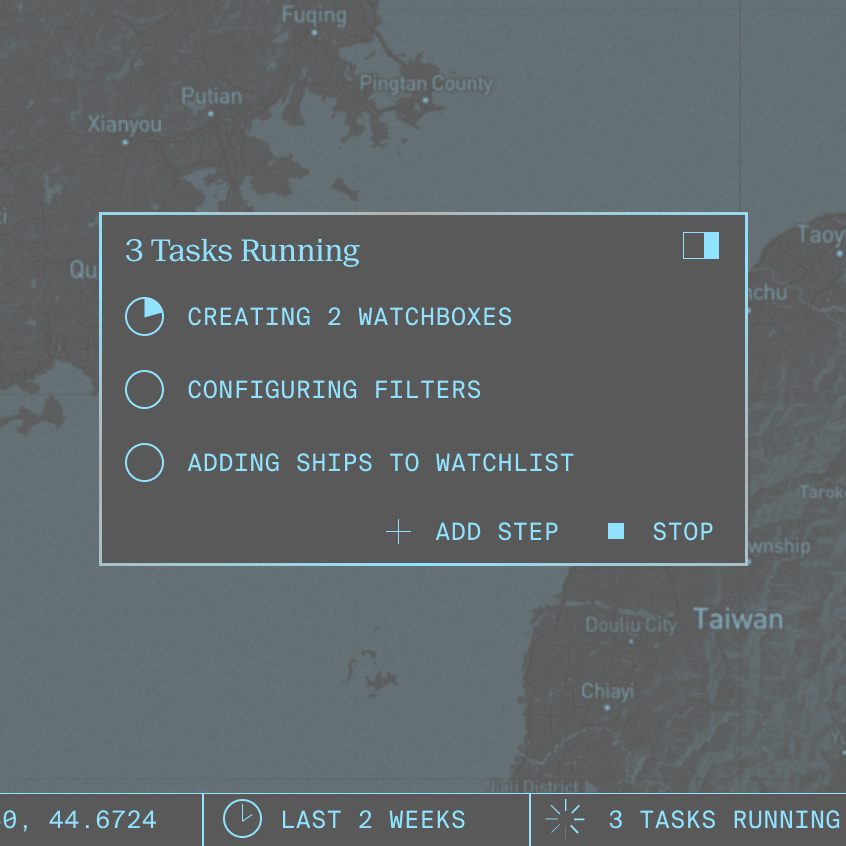Click the pie progress icon for CREATING 2 WATCHBOXES
The height and width of the screenshot is (846, 846).
point(144,316)
